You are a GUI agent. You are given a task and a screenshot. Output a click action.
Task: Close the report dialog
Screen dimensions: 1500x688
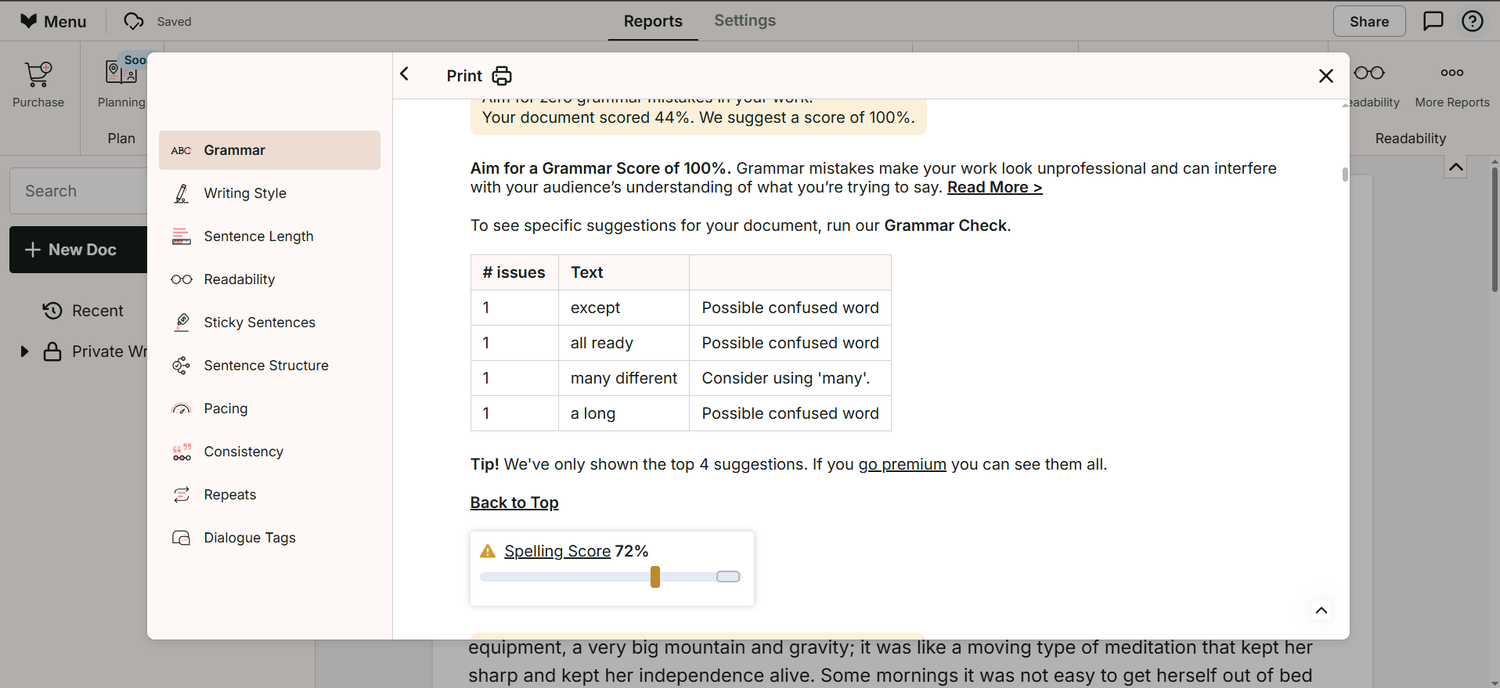tap(1326, 76)
